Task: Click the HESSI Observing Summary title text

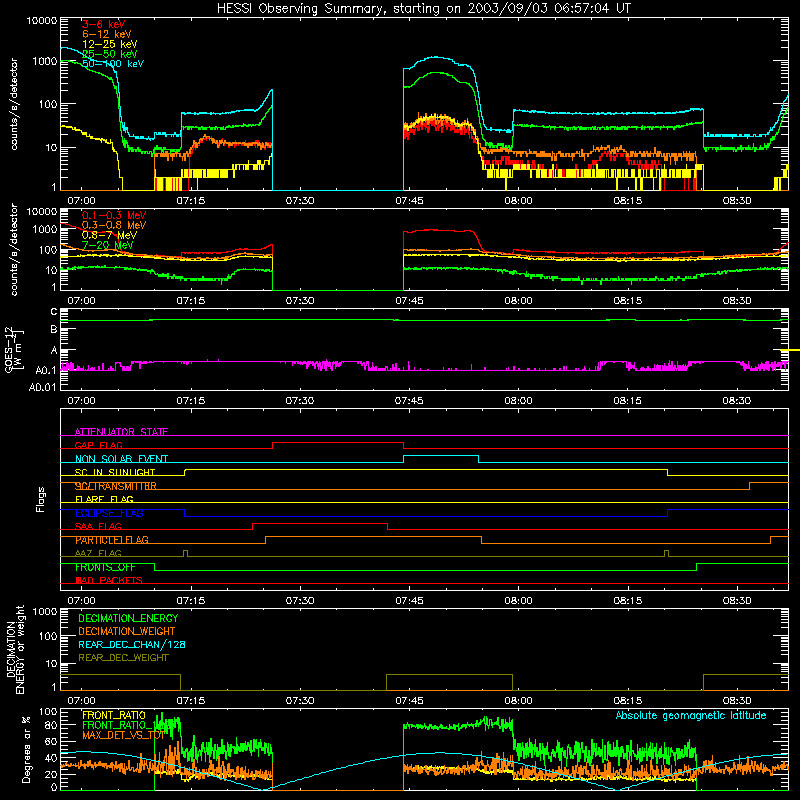Action: point(424,9)
